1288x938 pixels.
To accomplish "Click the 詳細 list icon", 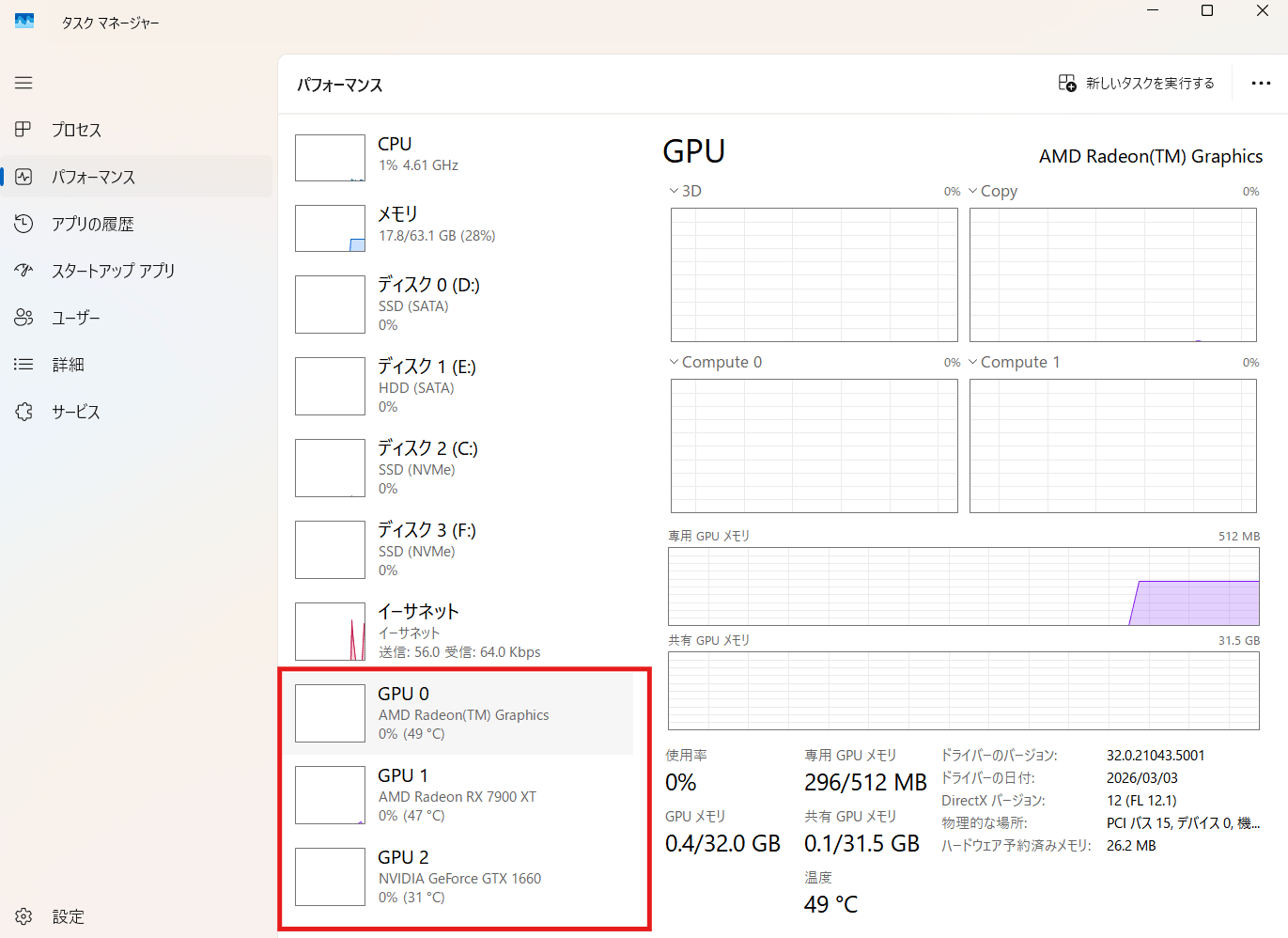I will [23, 365].
